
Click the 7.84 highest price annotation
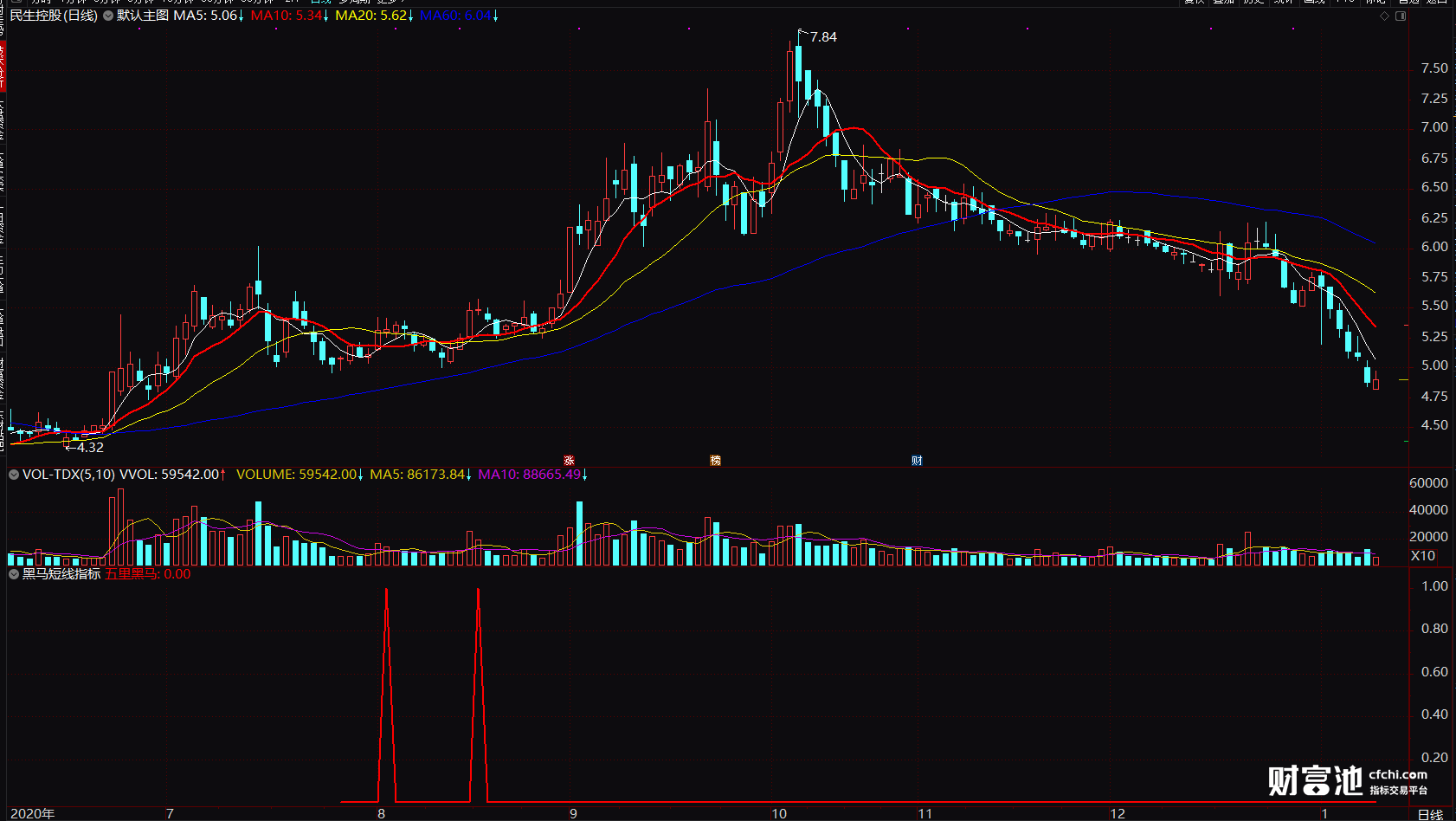click(x=823, y=37)
